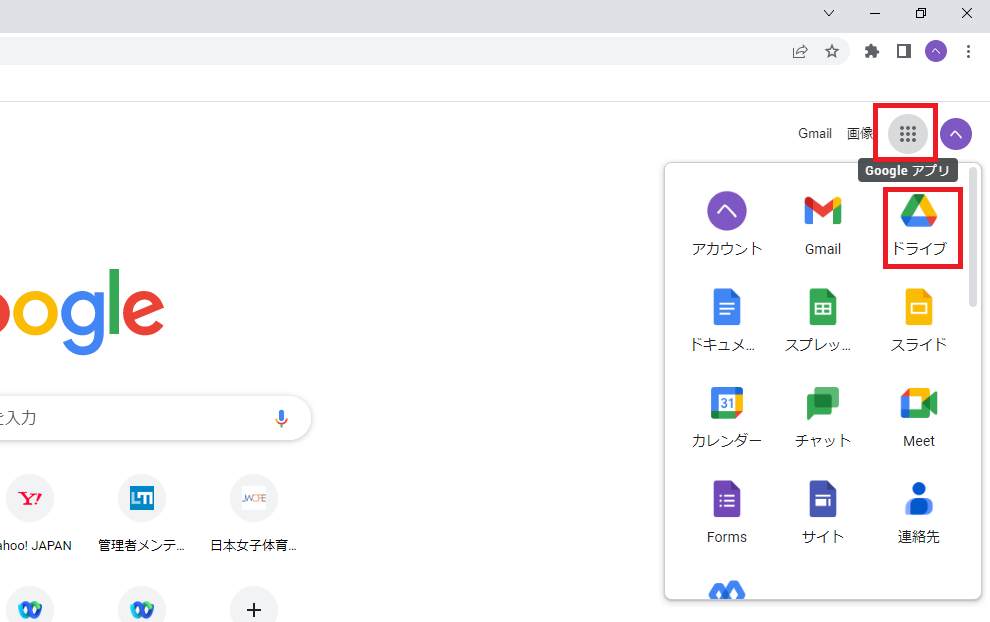990x622 pixels.
Task: Open Gmail app in apps panel
Action: click(823, 225)
